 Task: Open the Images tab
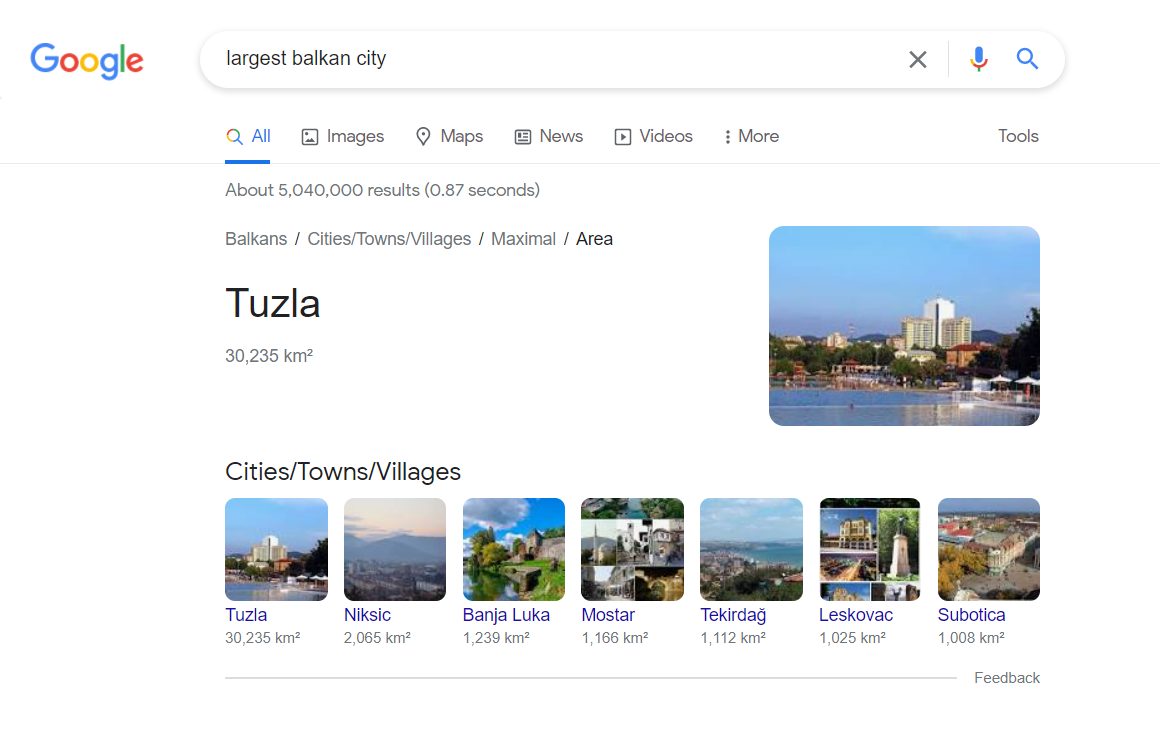click(x=342, y=137)
